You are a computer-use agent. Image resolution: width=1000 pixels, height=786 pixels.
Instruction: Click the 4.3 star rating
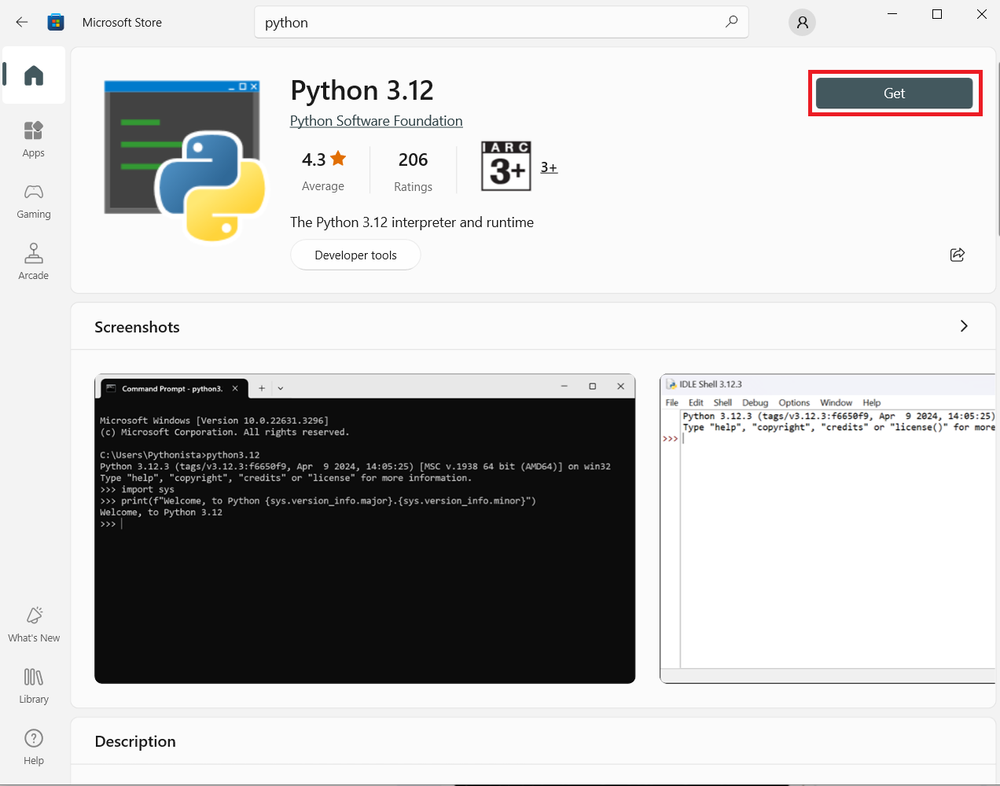(x=323, y=168)
